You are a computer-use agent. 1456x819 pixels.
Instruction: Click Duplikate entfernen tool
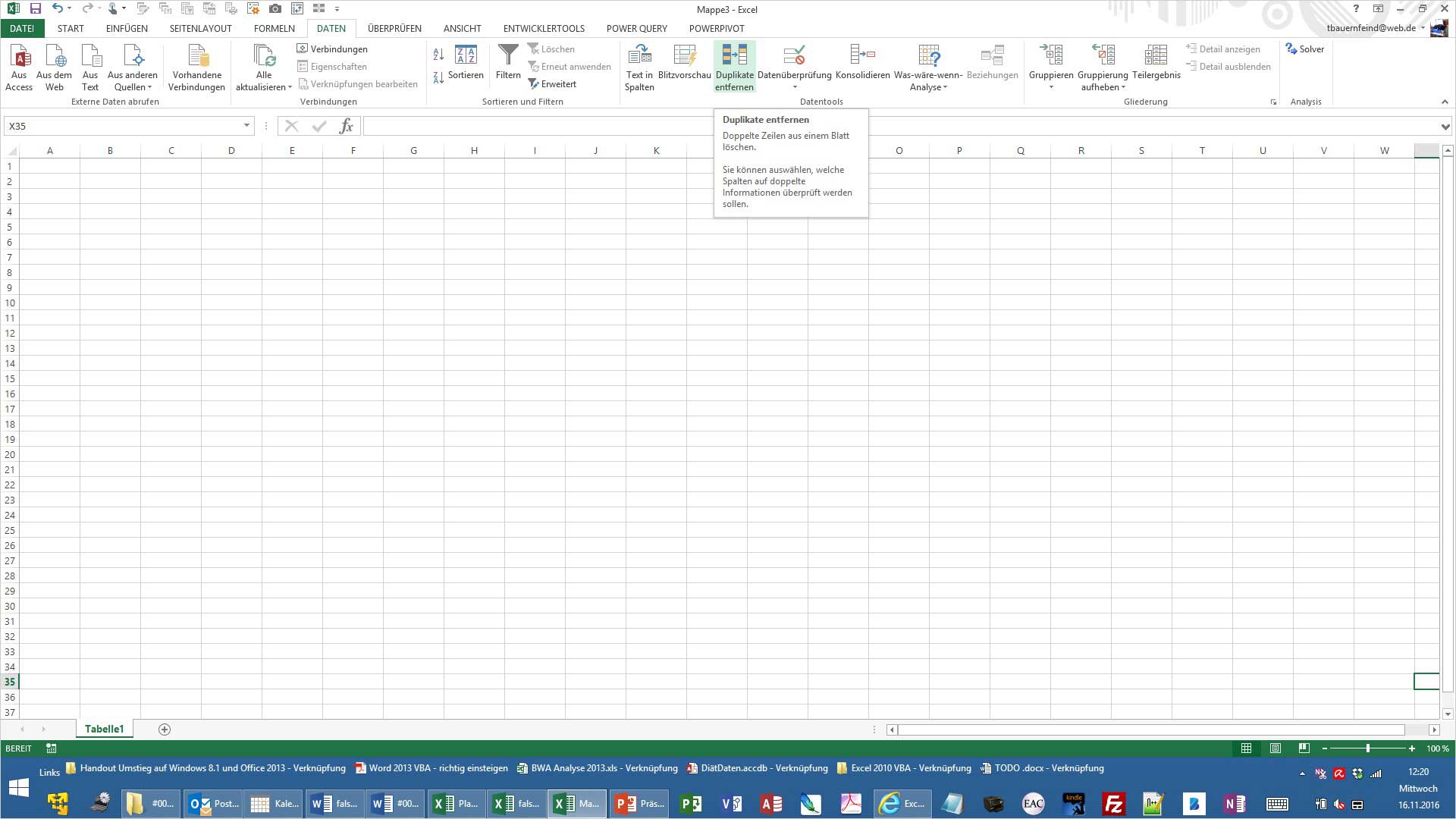pyautogui.click(x=734, y=67)
